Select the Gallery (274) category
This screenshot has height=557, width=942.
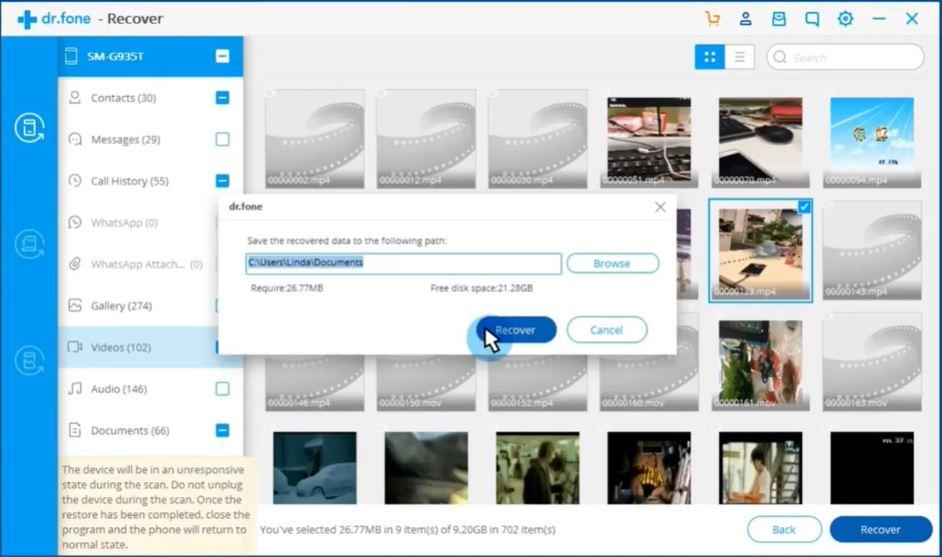pyautogui.click(x=139, y=305)
